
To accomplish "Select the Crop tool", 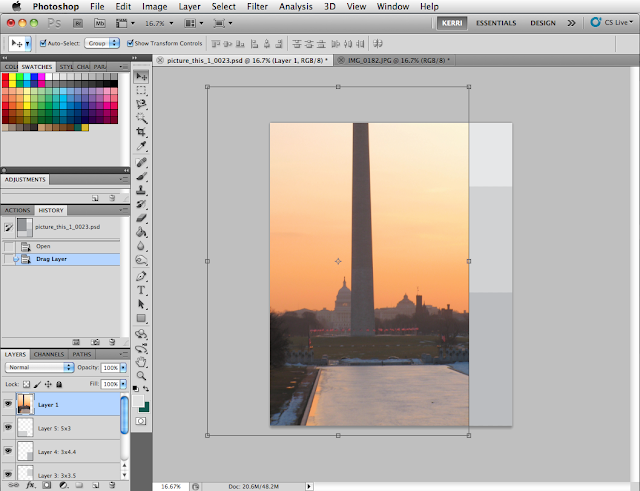I will click(142, 132).
